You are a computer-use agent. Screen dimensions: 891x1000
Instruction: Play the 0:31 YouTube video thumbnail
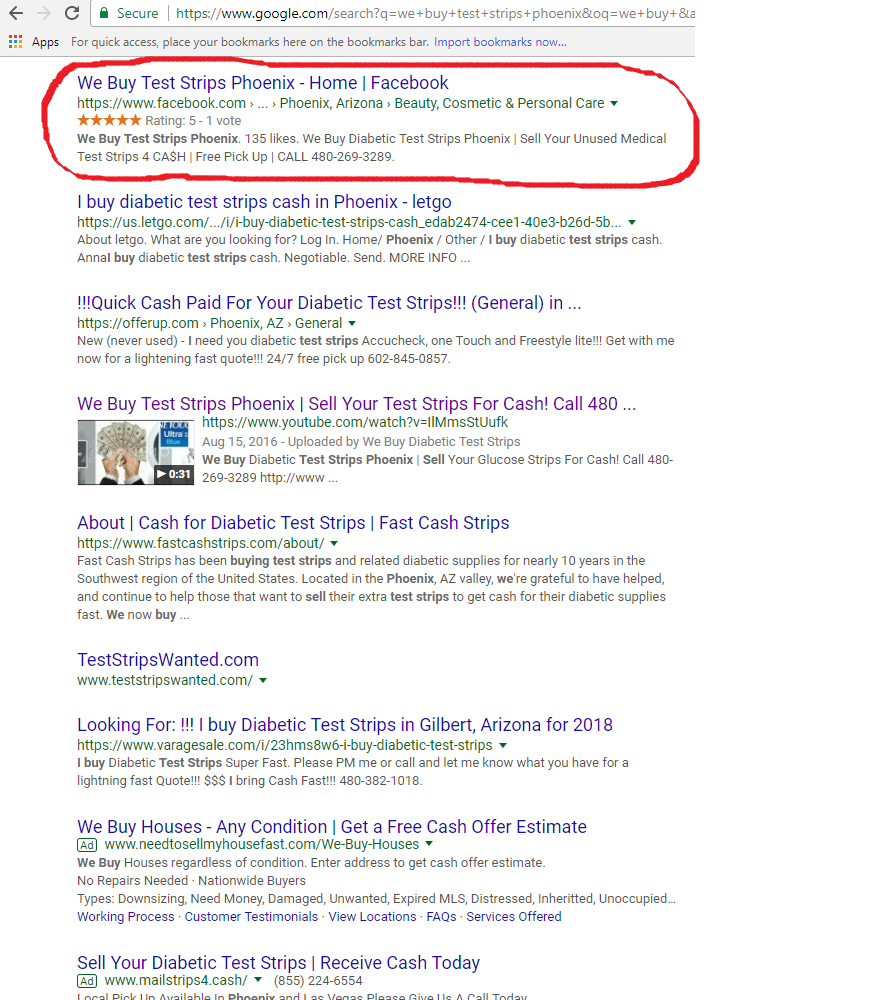(136, 452)
